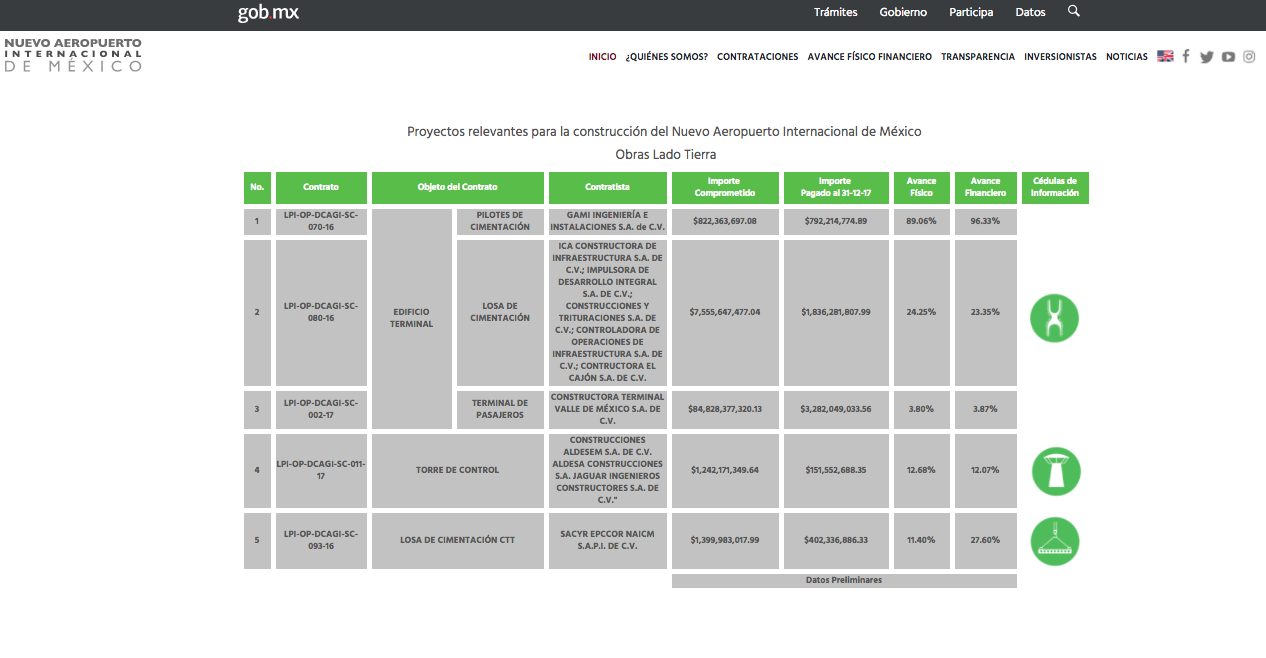Click the Datos Preliminares note

pyautogui.click(x=844, y=580)
